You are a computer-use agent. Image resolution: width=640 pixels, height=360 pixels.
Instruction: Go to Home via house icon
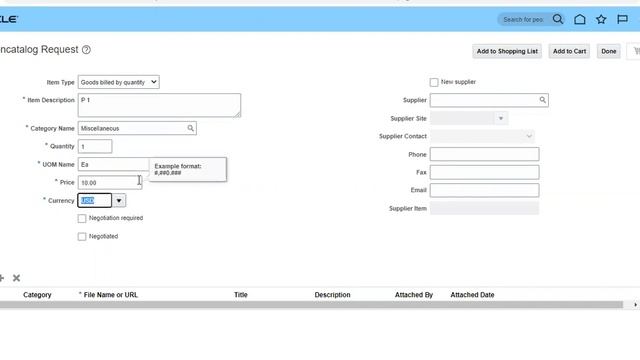(x=580, y=19)
